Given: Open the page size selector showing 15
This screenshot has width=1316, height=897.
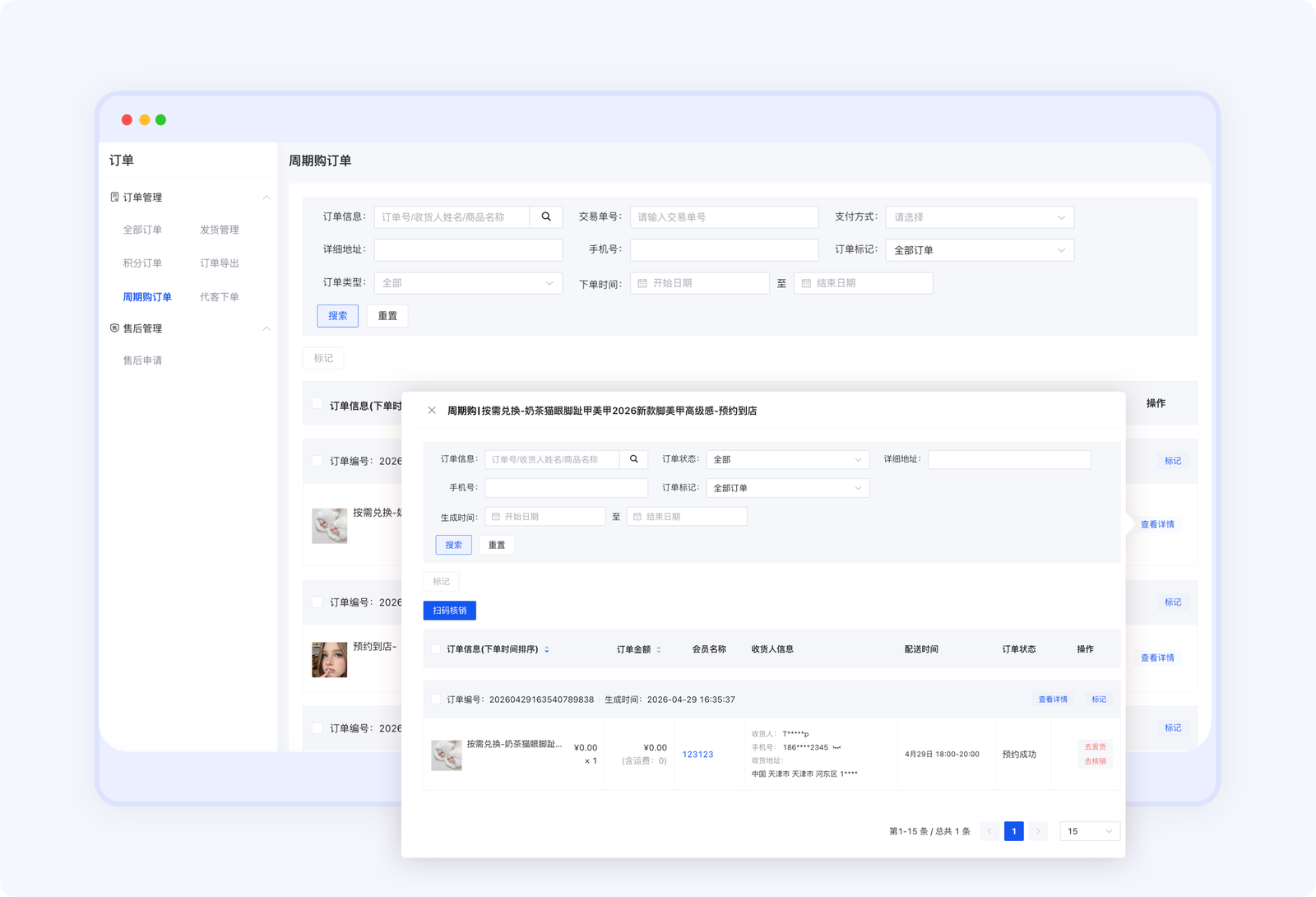Looking at the screenshot, I should (1089, 831).
